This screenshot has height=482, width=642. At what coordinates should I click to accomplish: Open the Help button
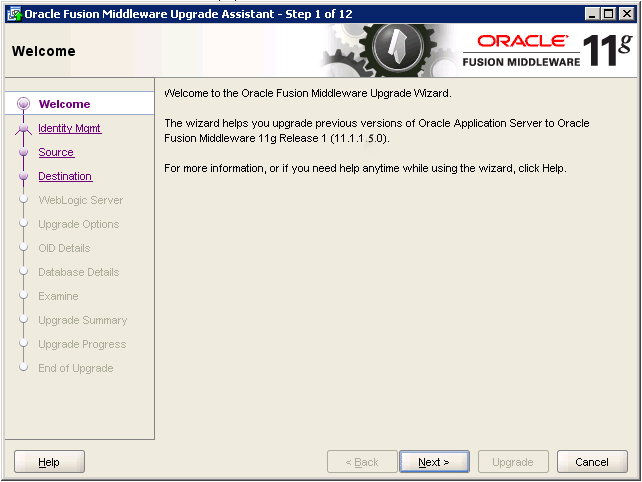tap(49, 462)
